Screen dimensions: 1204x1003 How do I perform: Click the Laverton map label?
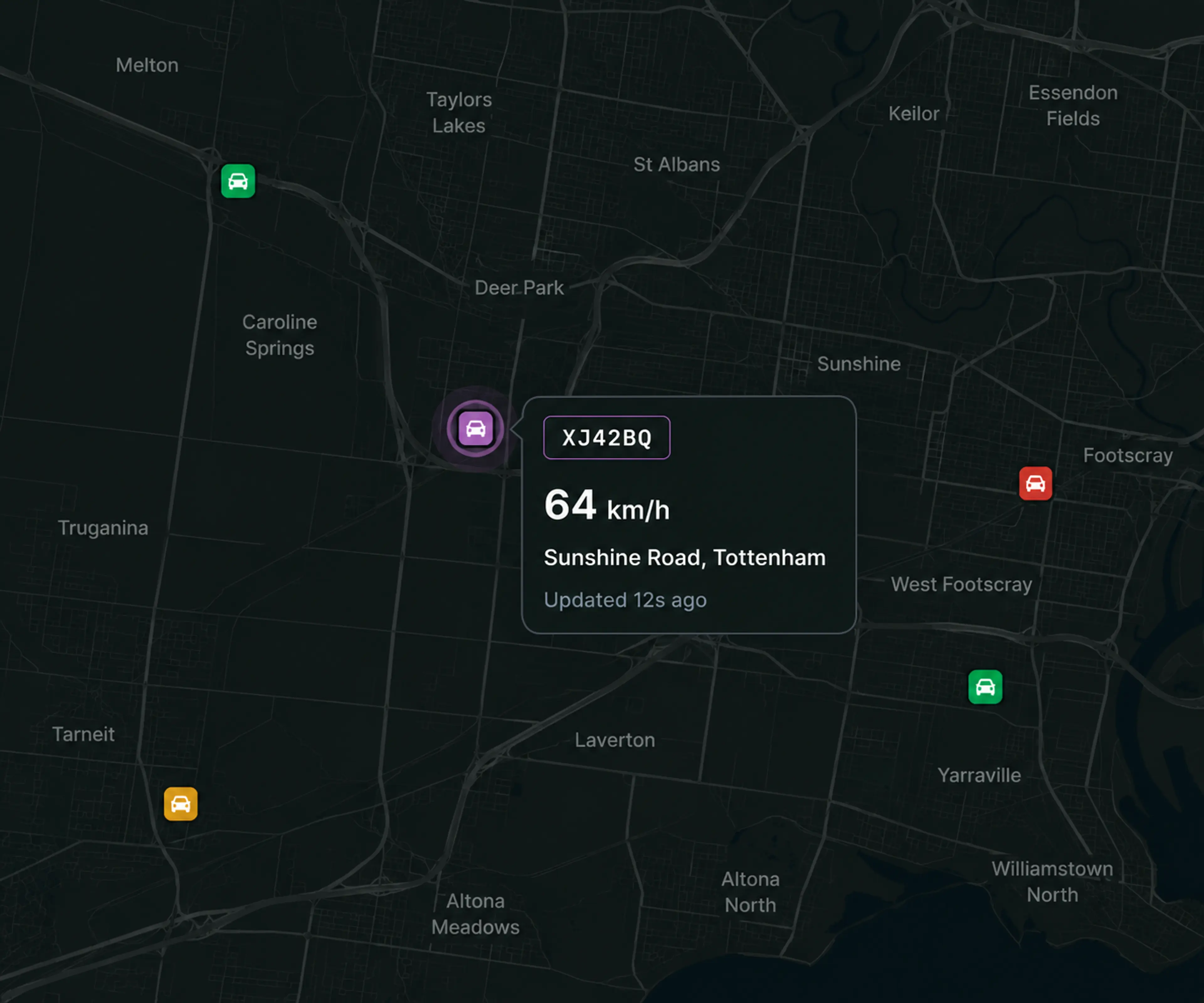(615, 741)
